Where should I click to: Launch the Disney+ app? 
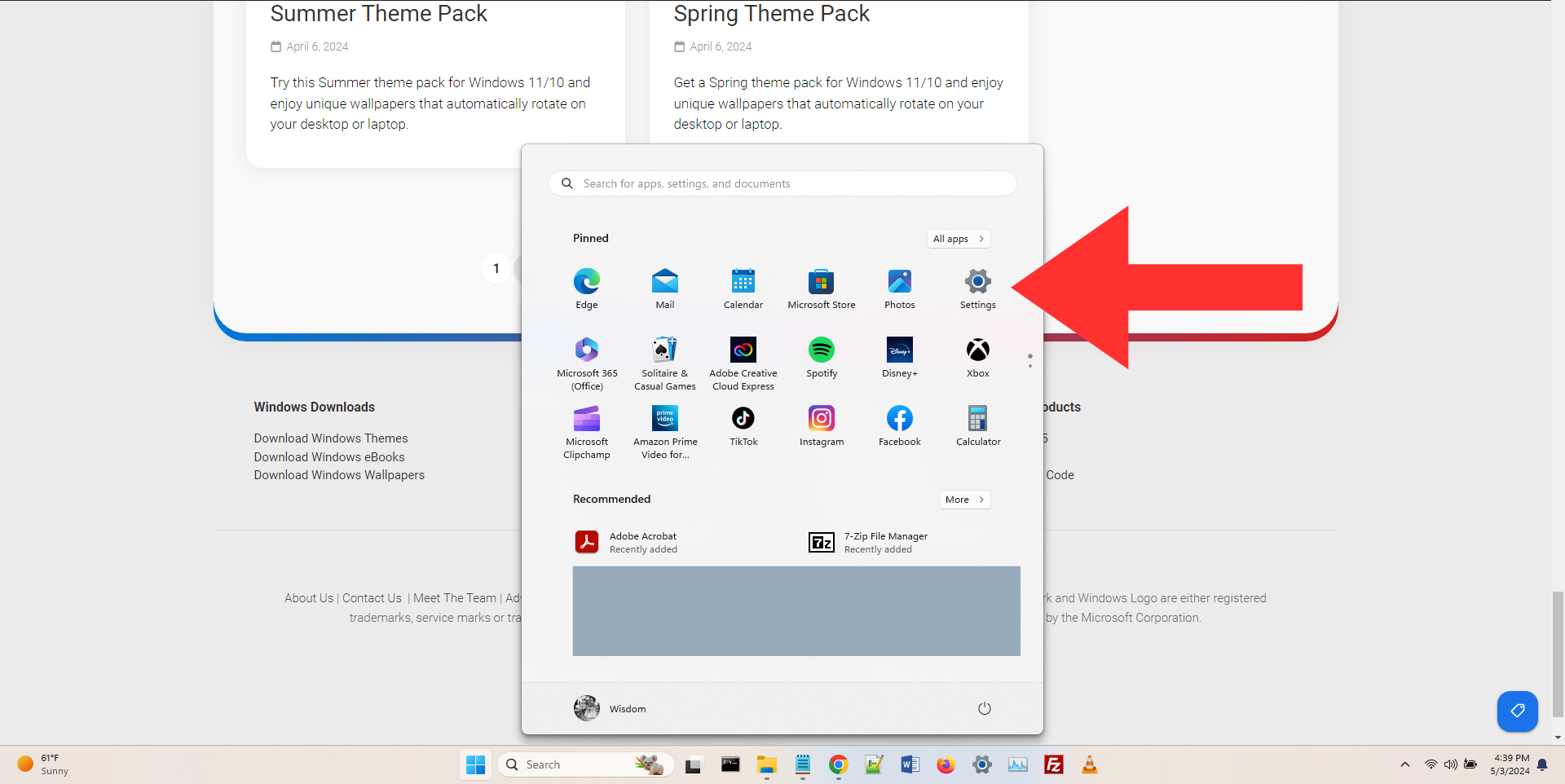899,357
